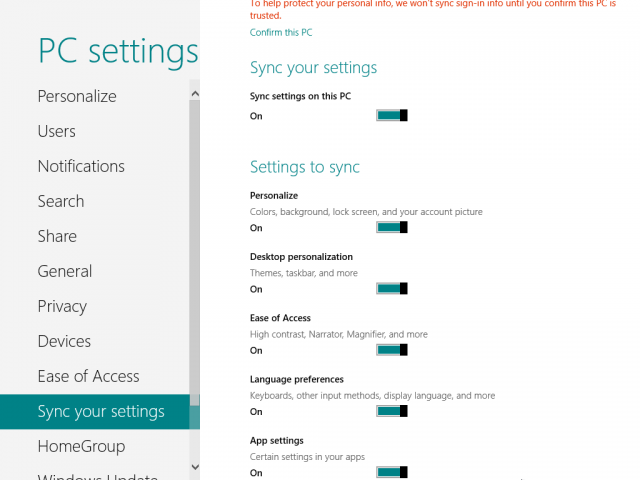Turn off the Personalize sync toggle
640x480 pixels.
coord(391,227)
